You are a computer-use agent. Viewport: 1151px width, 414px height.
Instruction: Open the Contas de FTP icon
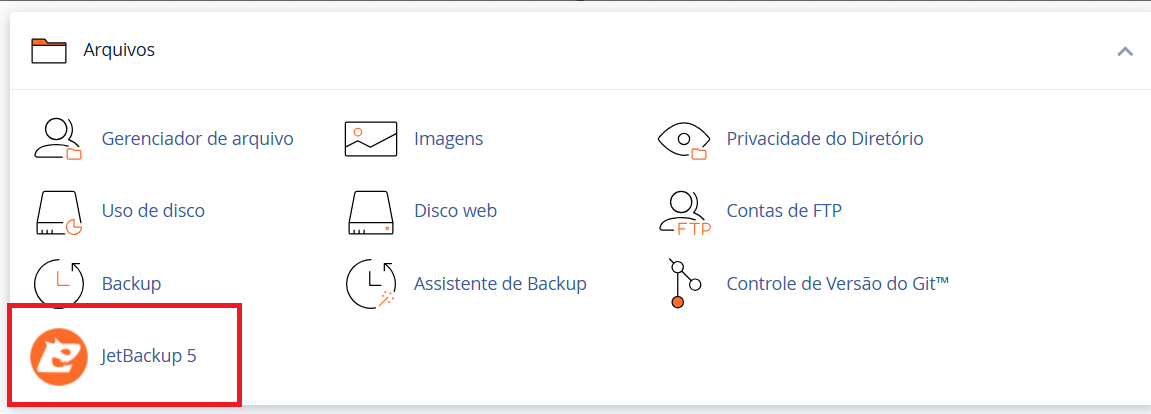(683, 213)
